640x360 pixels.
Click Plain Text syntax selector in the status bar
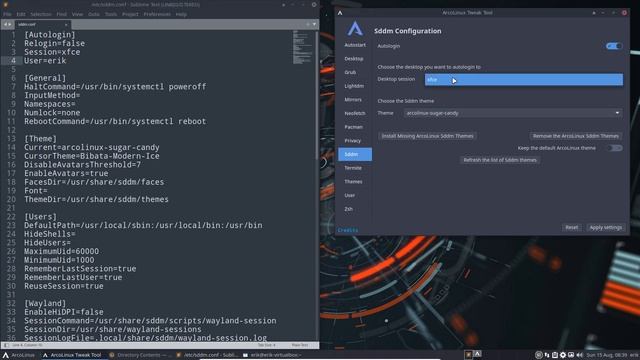(300, 345)
